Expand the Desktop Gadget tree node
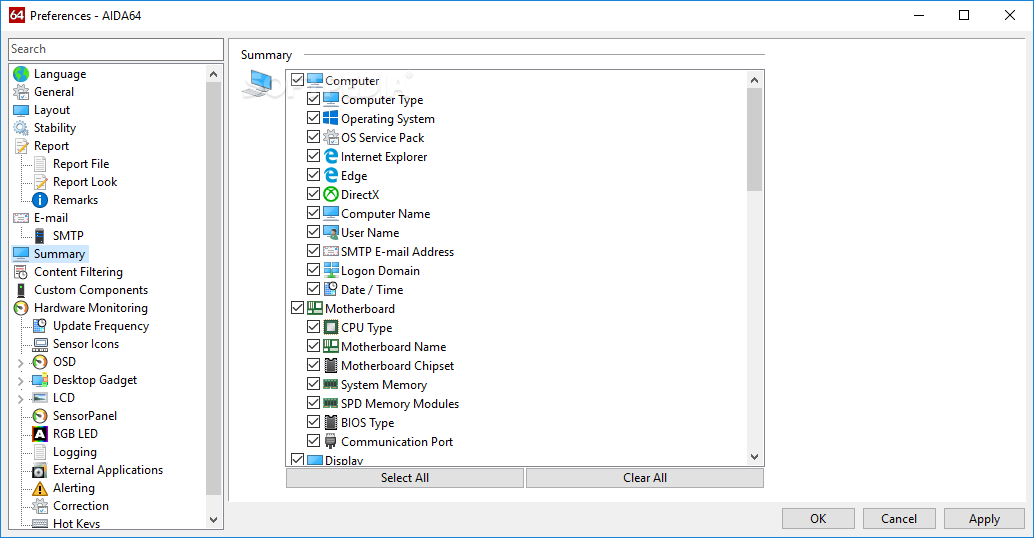The height and width of the screenshot is (538, 1034). [20, 380]
